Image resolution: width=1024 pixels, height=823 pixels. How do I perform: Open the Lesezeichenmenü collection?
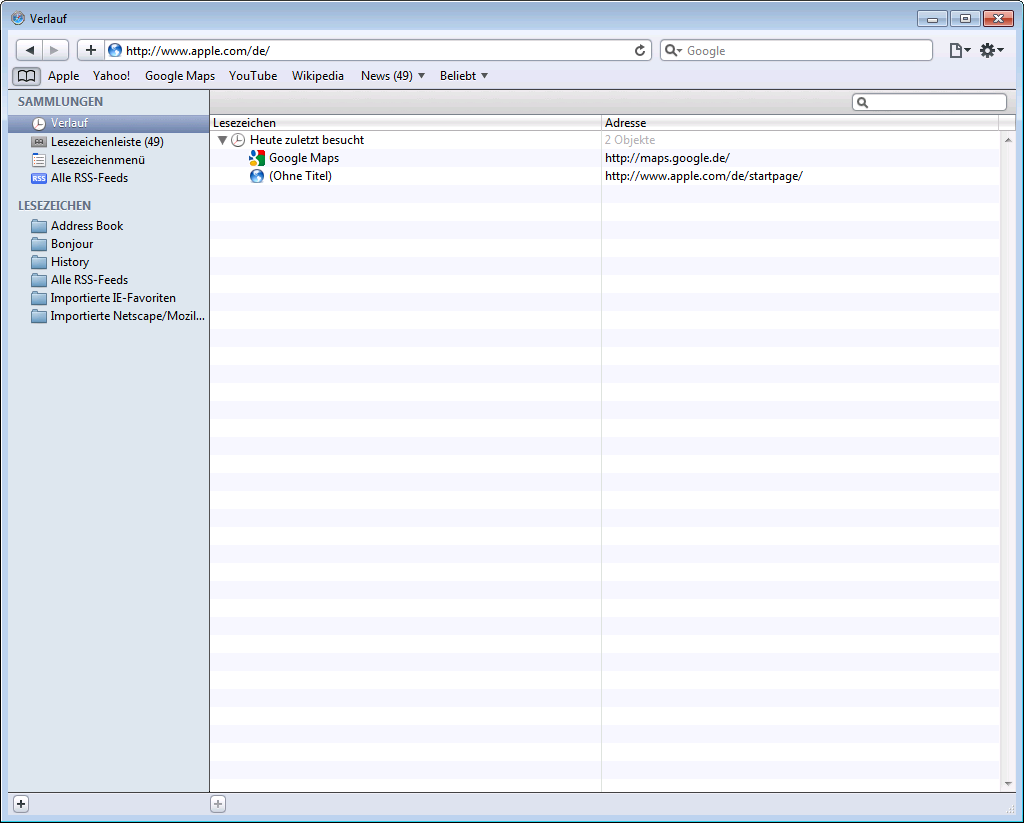[x=98, y=160]
